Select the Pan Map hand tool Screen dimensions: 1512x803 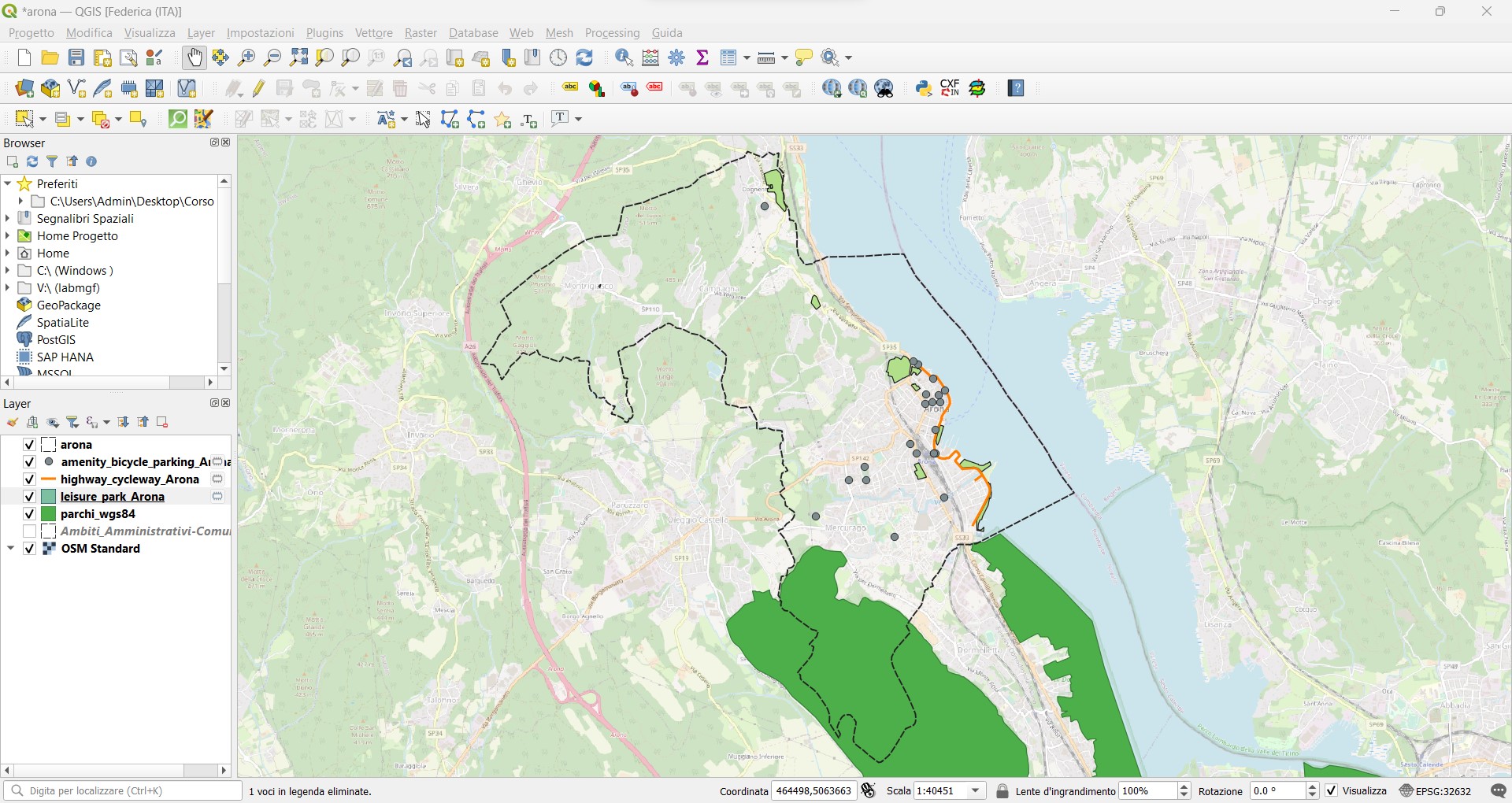coord(194,58)
